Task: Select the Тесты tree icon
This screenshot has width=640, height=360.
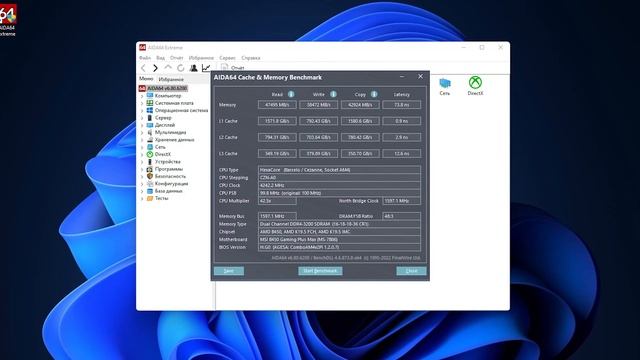Action: [150, 198]
